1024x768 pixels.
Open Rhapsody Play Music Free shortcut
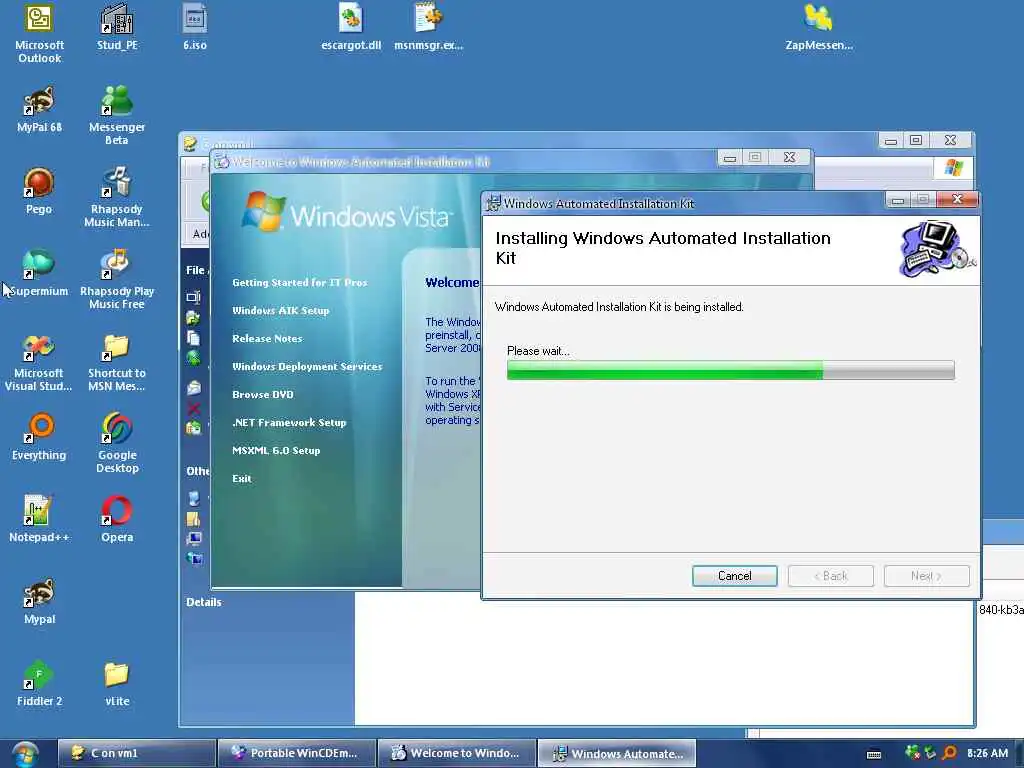click(x=117, y=280)
